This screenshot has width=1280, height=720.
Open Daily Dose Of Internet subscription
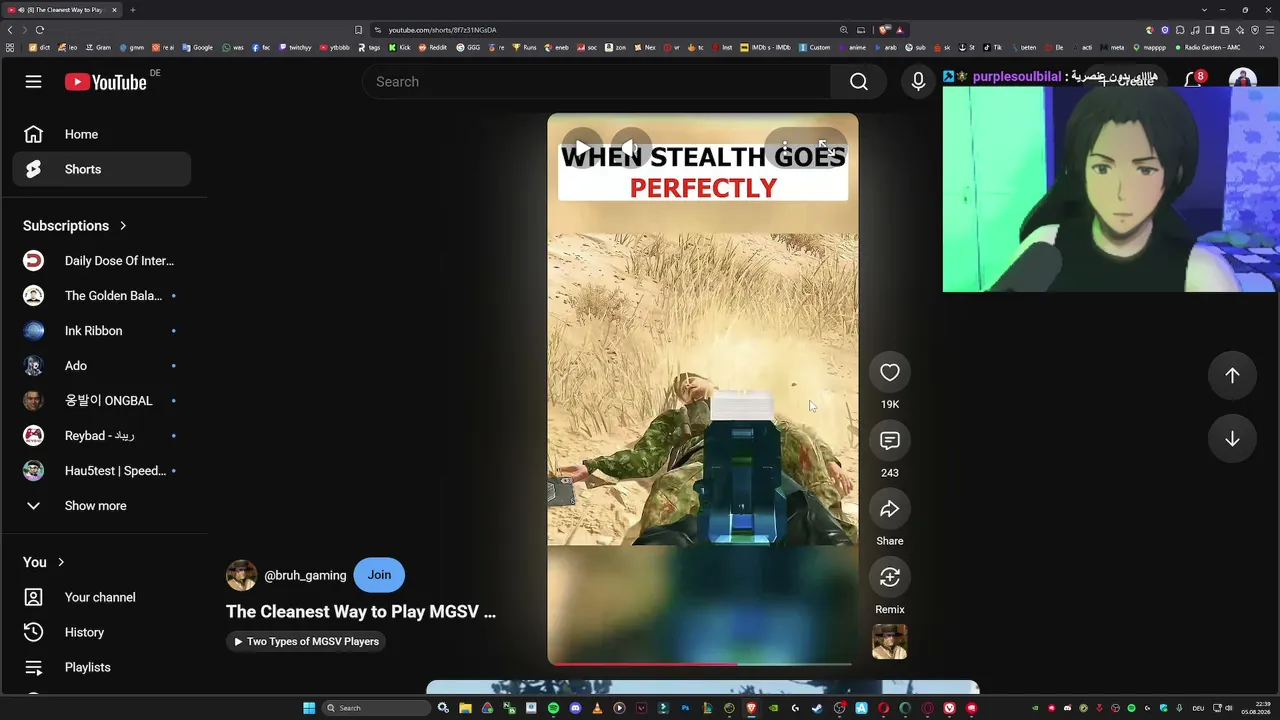pos(102,261)
